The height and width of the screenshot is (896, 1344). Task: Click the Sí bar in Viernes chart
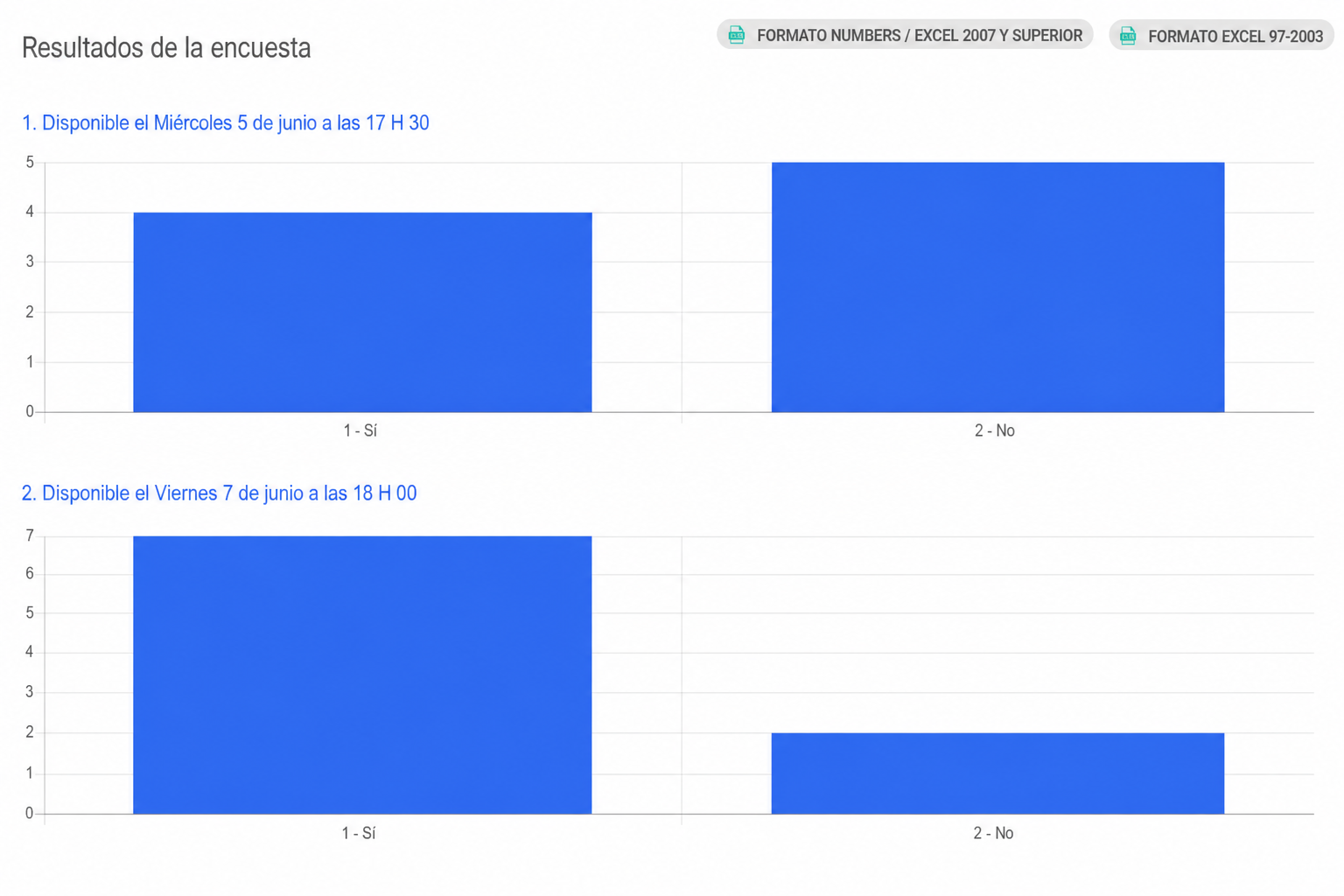(362, 675)
